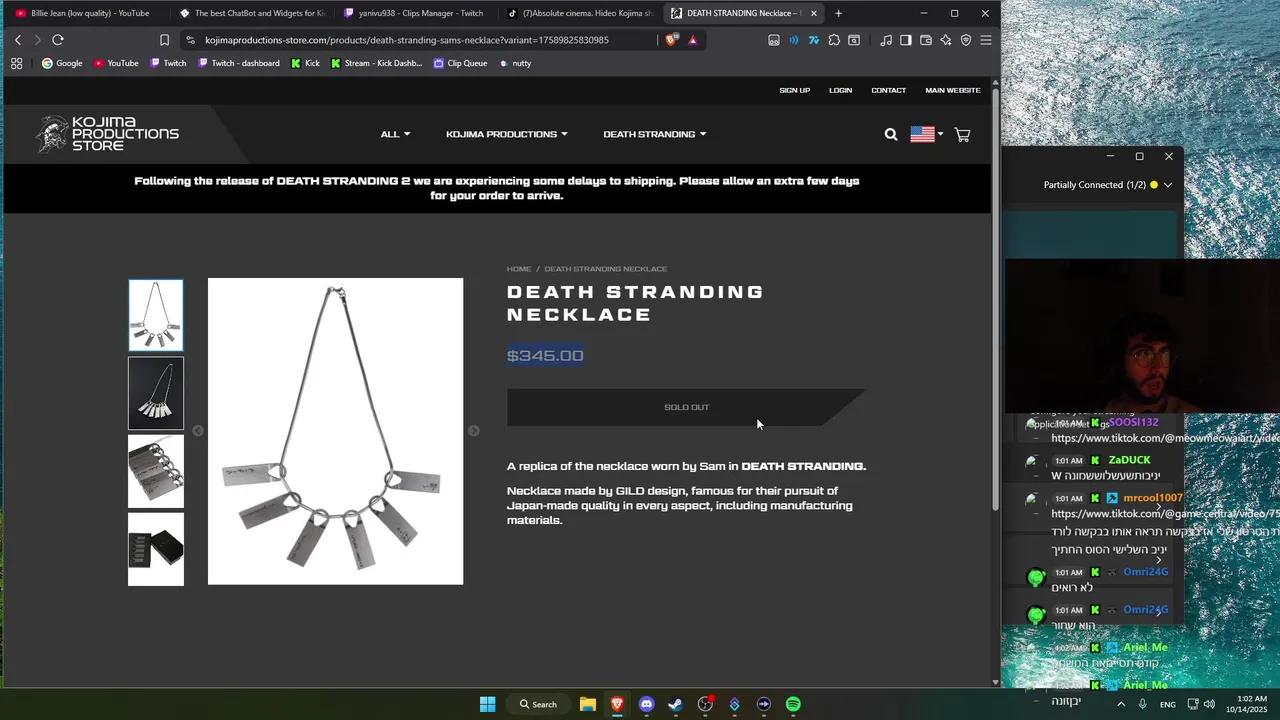The width and height of the screenshot is (1280, 720).
Task: Click the SOLD OUT button
Action: pos(686,407)
